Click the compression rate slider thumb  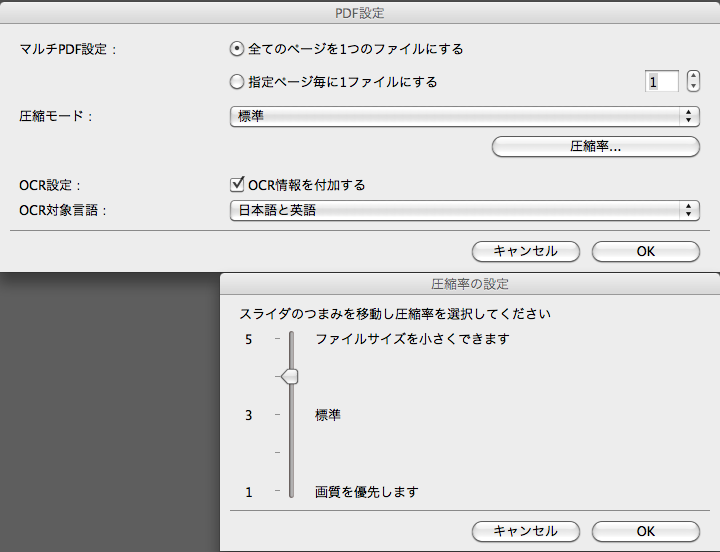(290, 377)
